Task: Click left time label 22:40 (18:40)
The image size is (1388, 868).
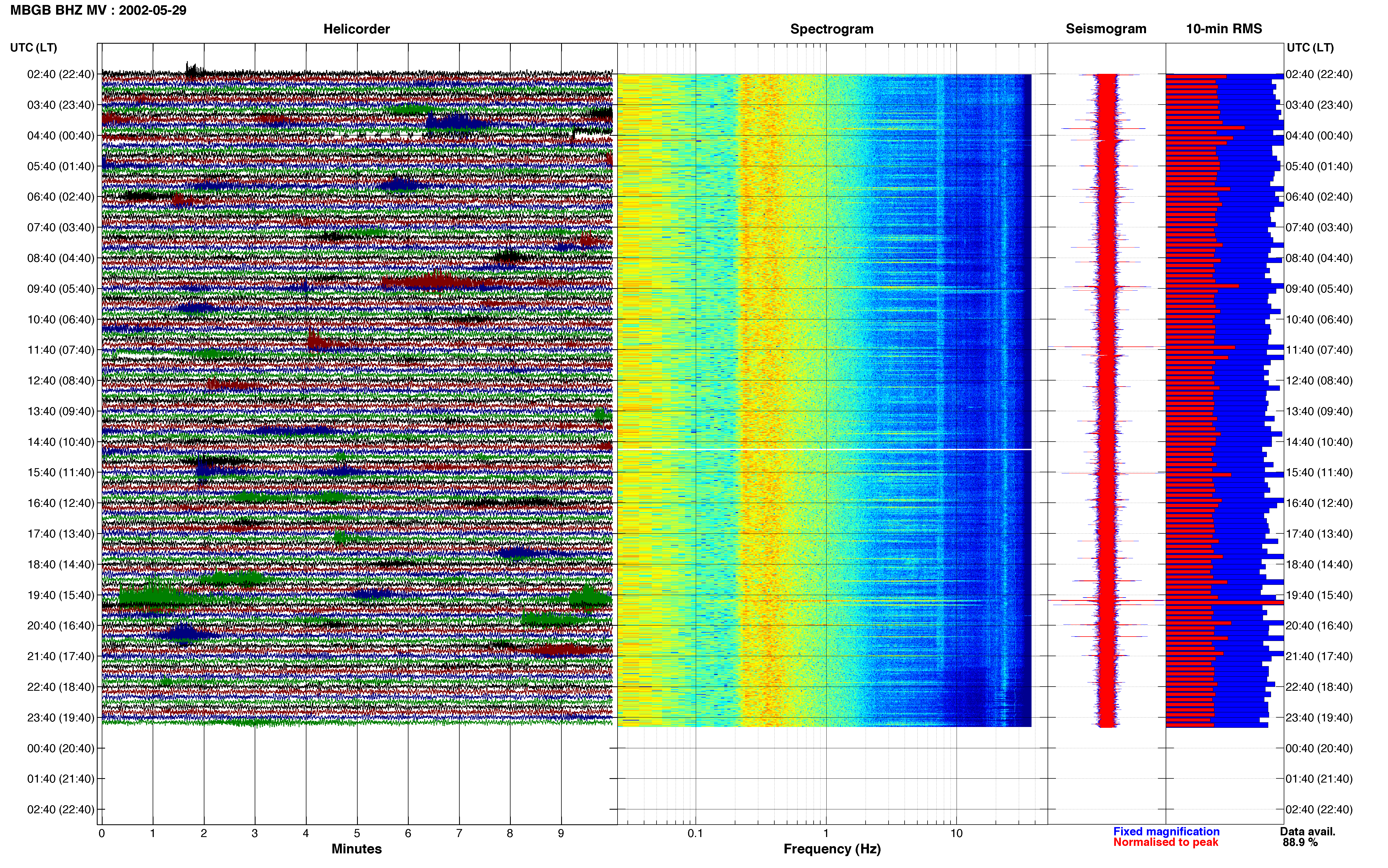Action: (61, 687)
